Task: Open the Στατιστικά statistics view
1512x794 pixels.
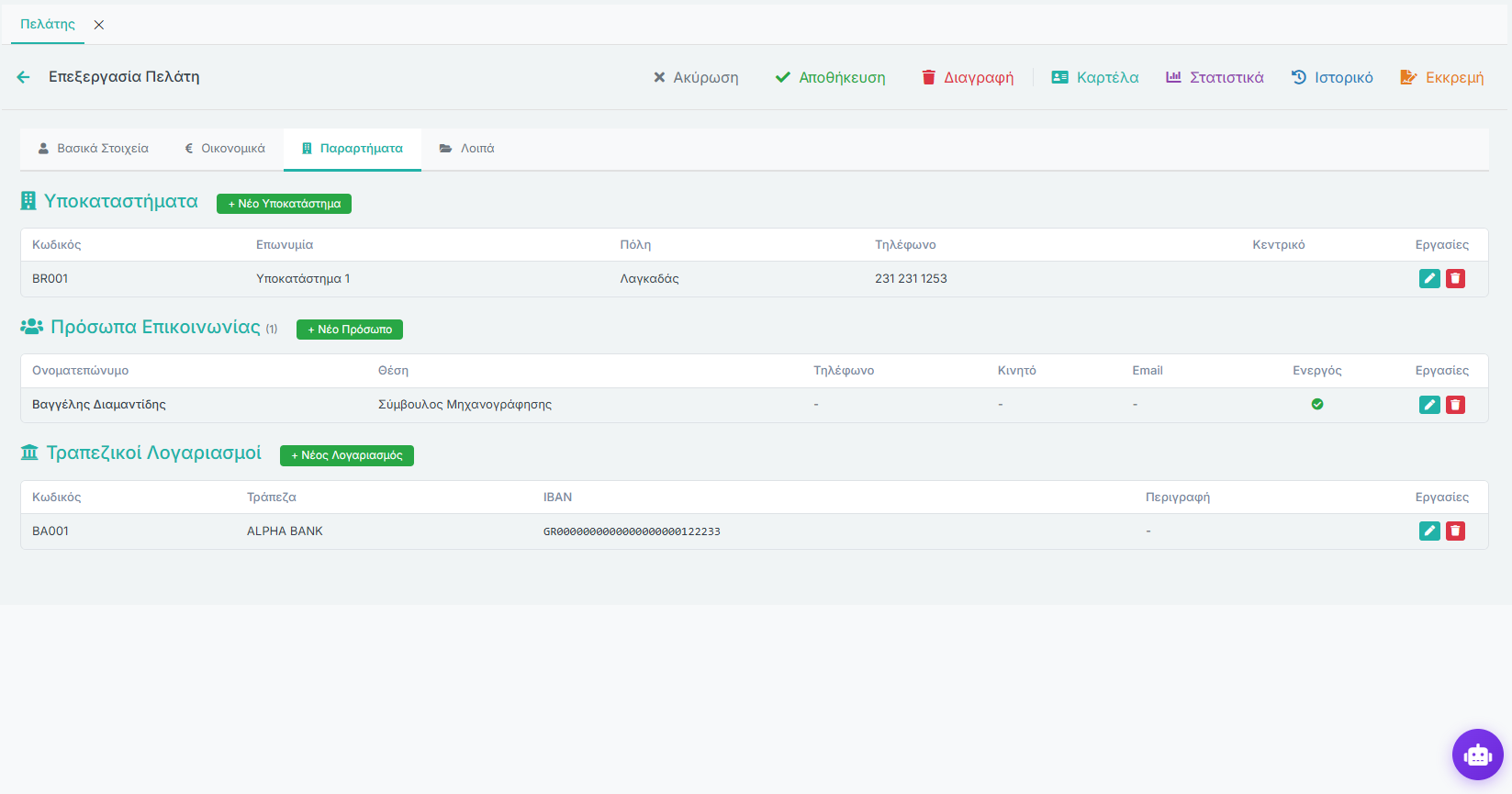Action: pyautogui.click(x=1215, y=77)
